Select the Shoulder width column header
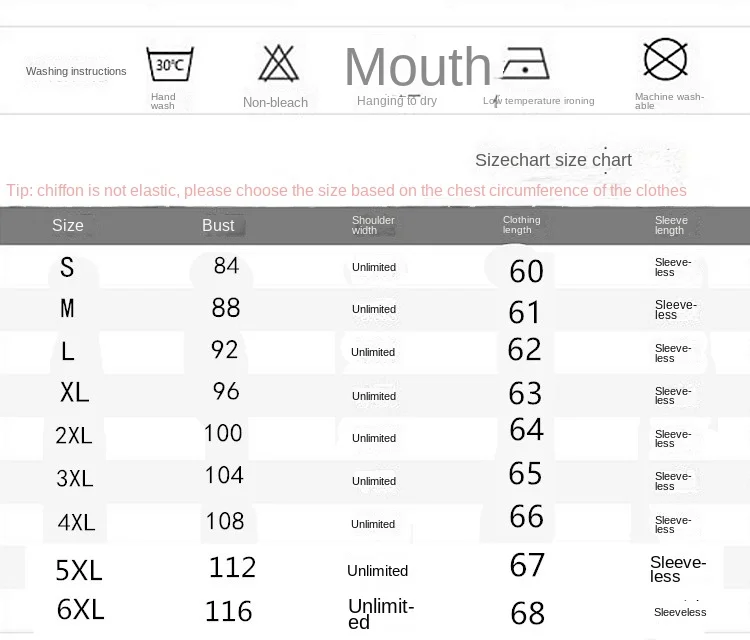The image size is (750, 640). coord(373,225)
